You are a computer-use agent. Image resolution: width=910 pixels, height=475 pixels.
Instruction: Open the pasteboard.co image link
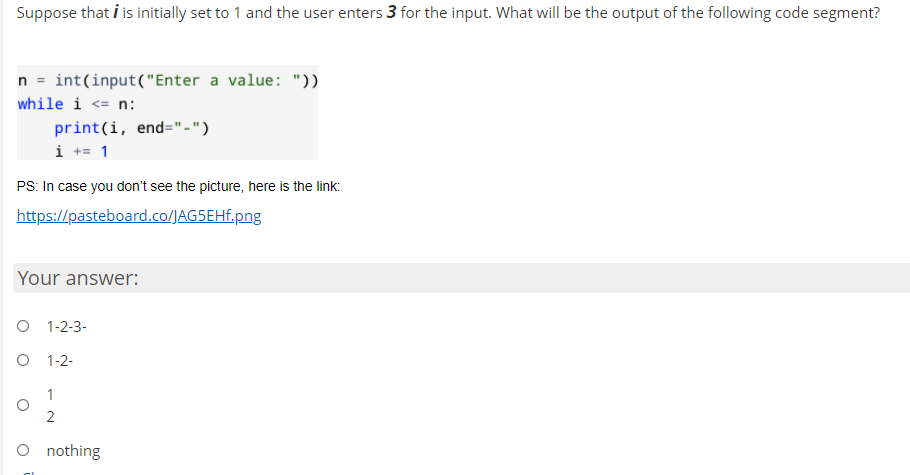(x=139, y=215)
